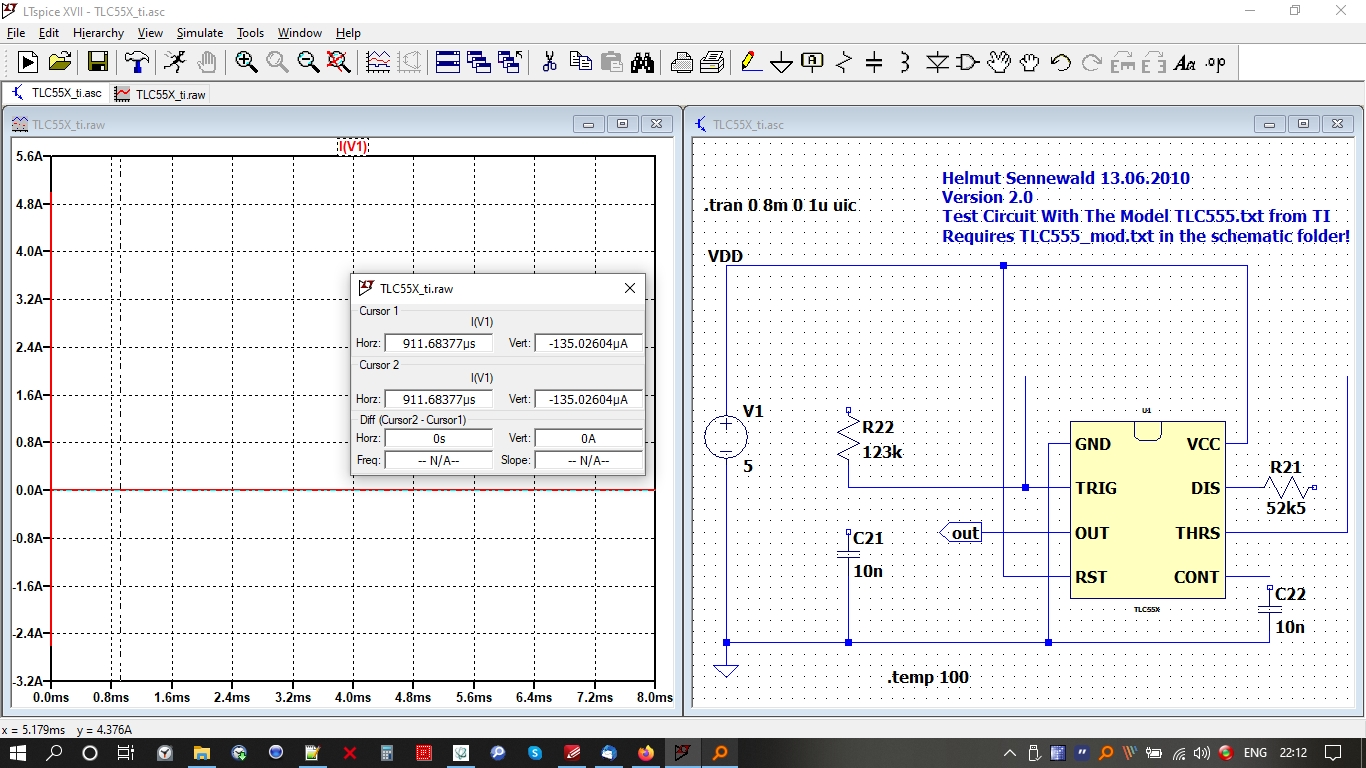This screenshot has width=1366, height=768.
Task: Click the out net label
Action: point(961,533)
